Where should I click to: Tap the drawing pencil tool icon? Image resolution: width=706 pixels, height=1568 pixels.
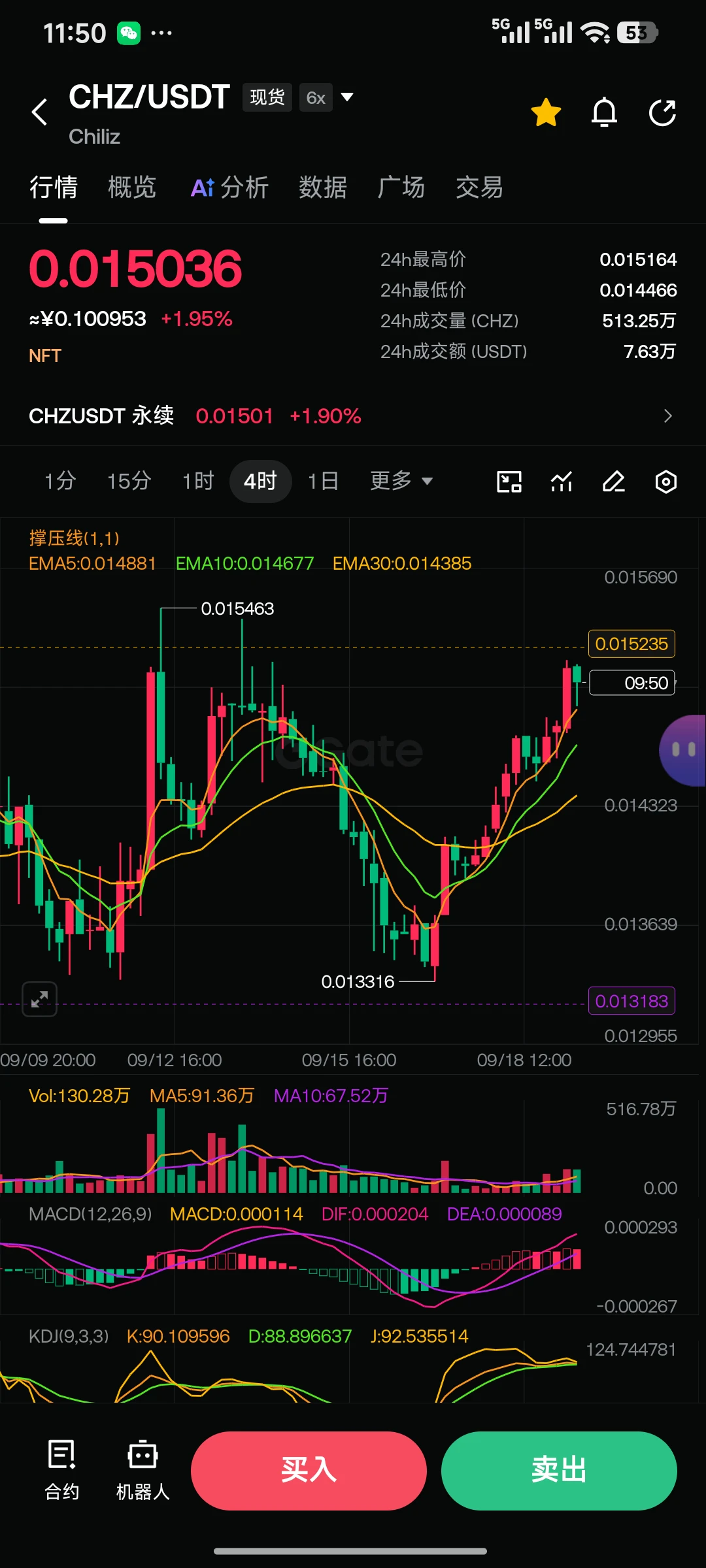click(x=614, y=482)
